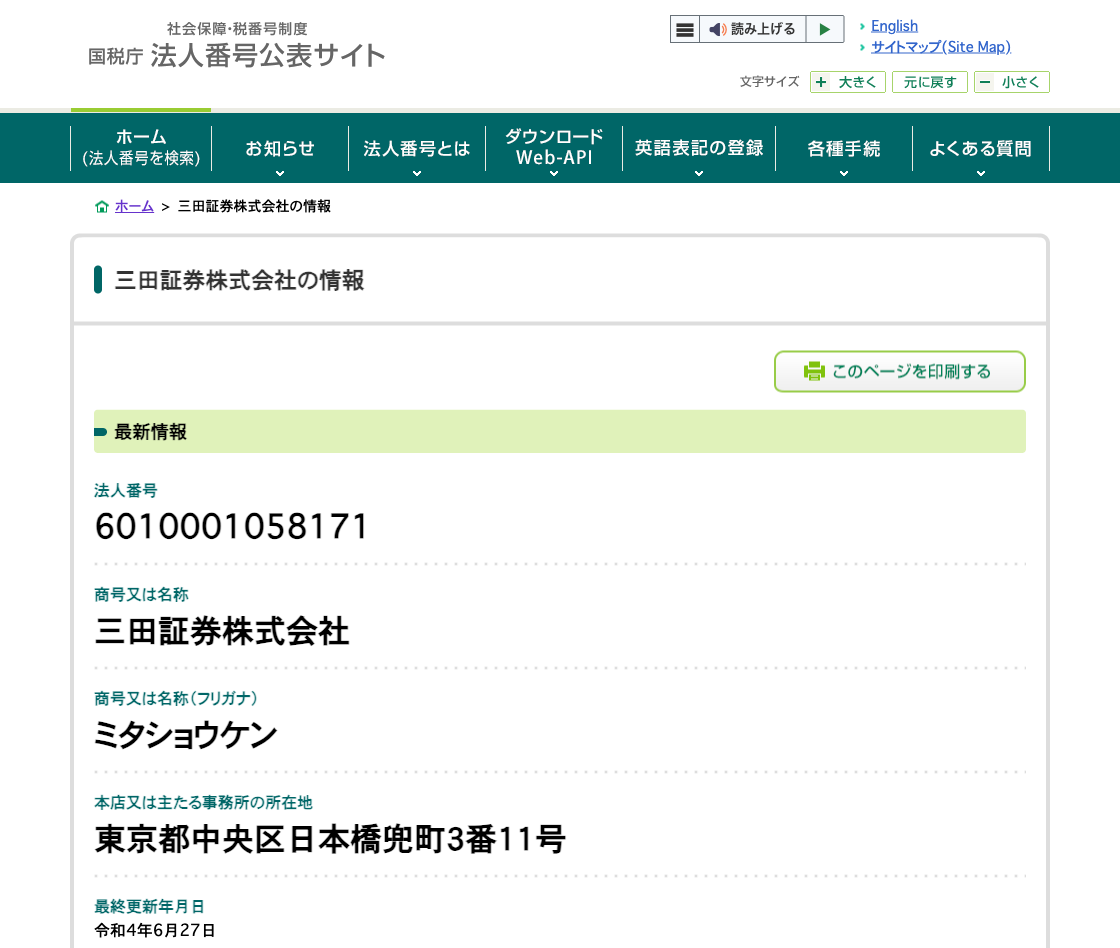This screenshot has width=1120, height=948.
Task: Expand chevron under よくある質問
Action: 981,173
